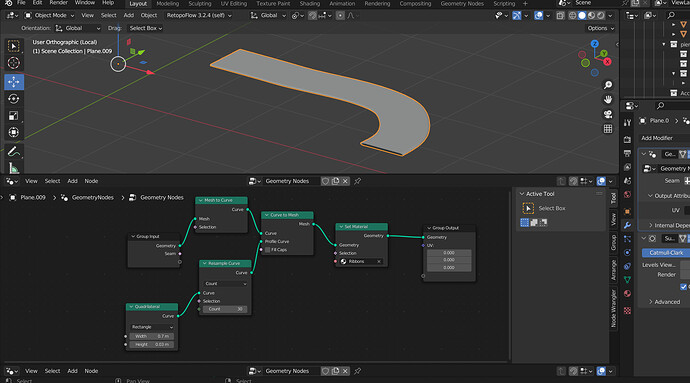Select the Select Box tool in viewport toolbar
This screenshot has width=690, height=383.
pyautogui.click(x=14, y=46)
